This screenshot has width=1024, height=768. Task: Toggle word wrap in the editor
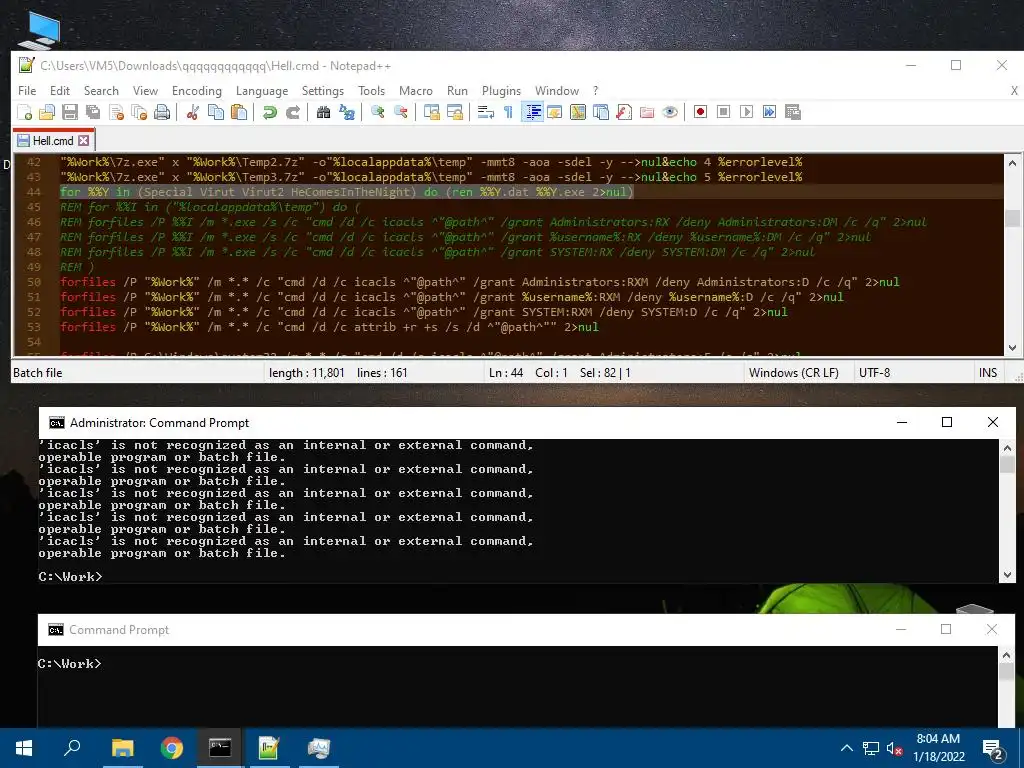click(x=485, y=112)
